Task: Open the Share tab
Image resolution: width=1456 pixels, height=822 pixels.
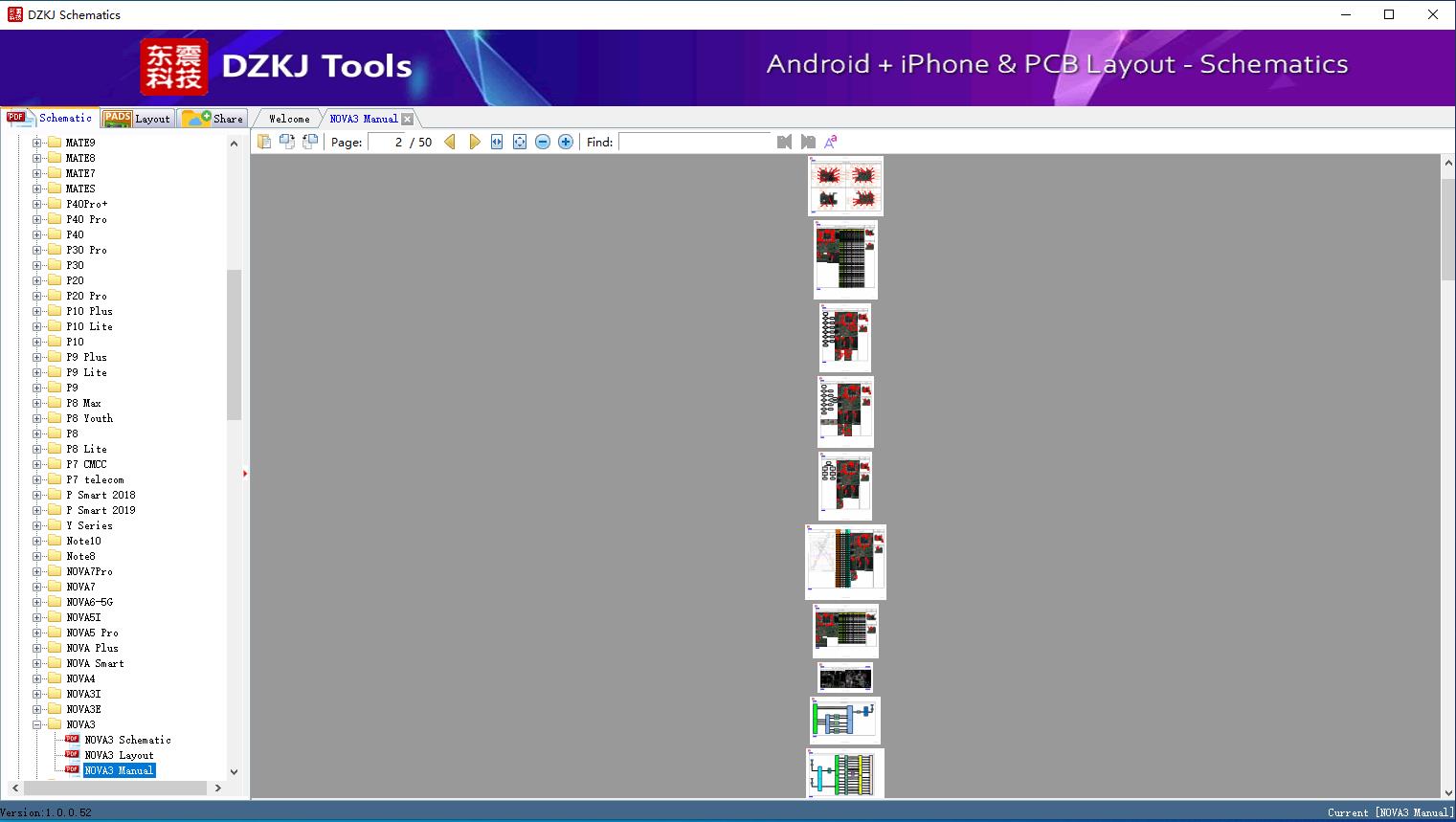Action: pyautogui.click(x=213, y=119)
